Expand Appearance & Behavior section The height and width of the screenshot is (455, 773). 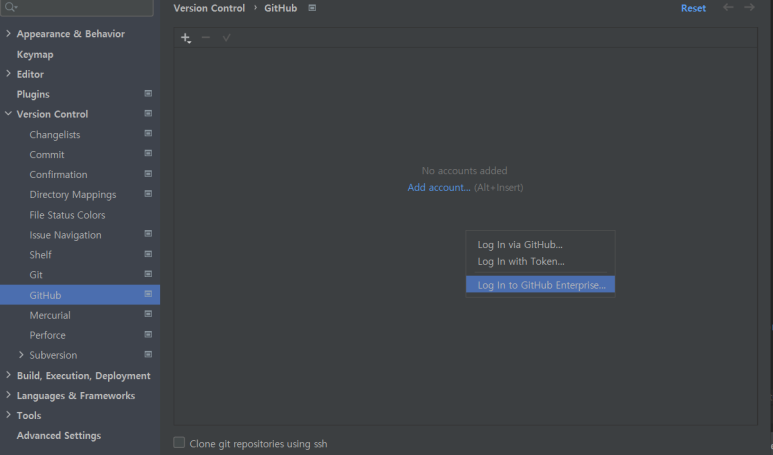pos(8,33)
